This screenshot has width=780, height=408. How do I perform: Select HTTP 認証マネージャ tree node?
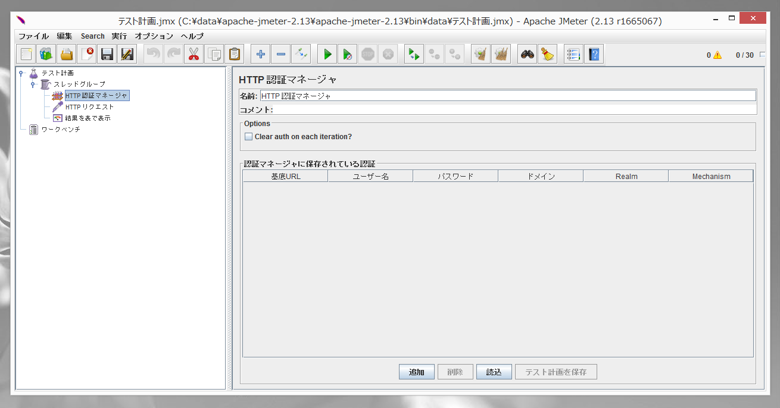tap(97, 96)
